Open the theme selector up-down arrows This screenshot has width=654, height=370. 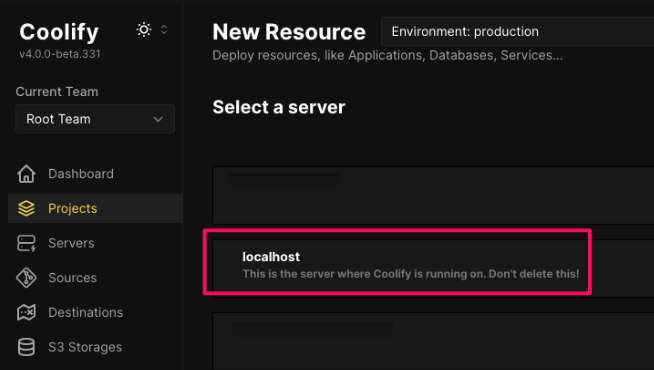[x=164, y=30]
